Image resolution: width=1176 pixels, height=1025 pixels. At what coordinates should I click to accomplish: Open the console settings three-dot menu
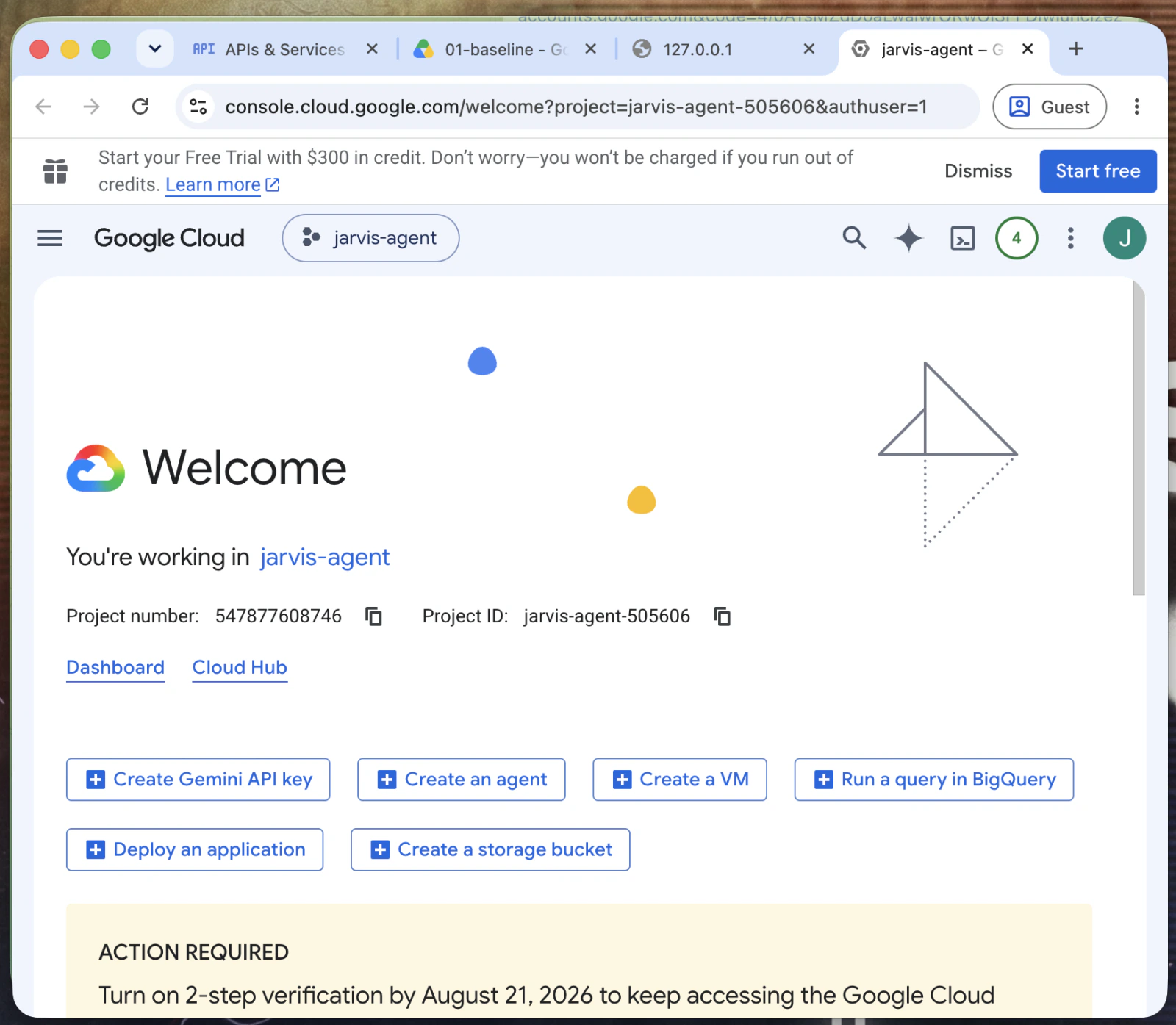click(1071, 238)
